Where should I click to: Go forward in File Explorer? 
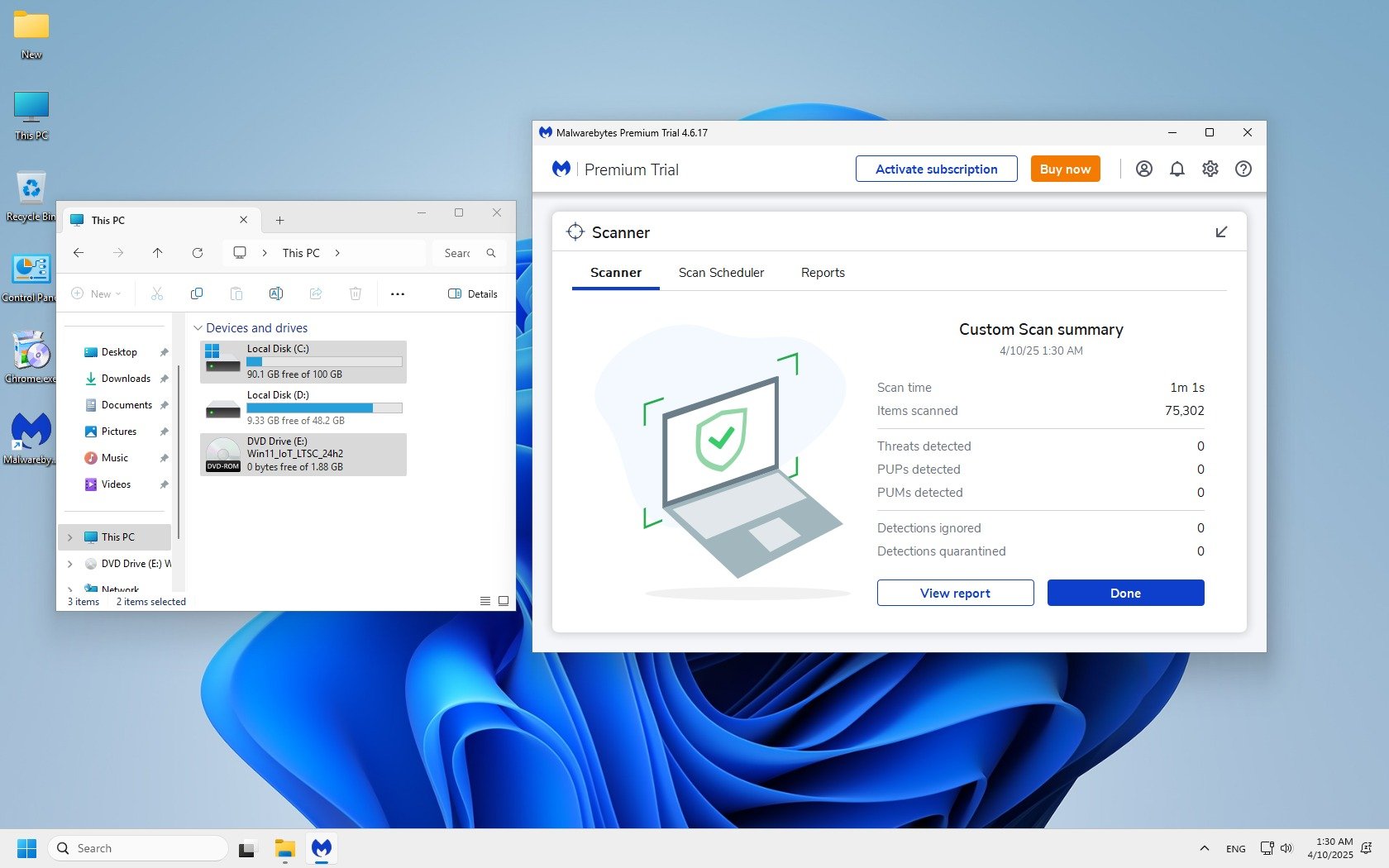tap(118, 253)
